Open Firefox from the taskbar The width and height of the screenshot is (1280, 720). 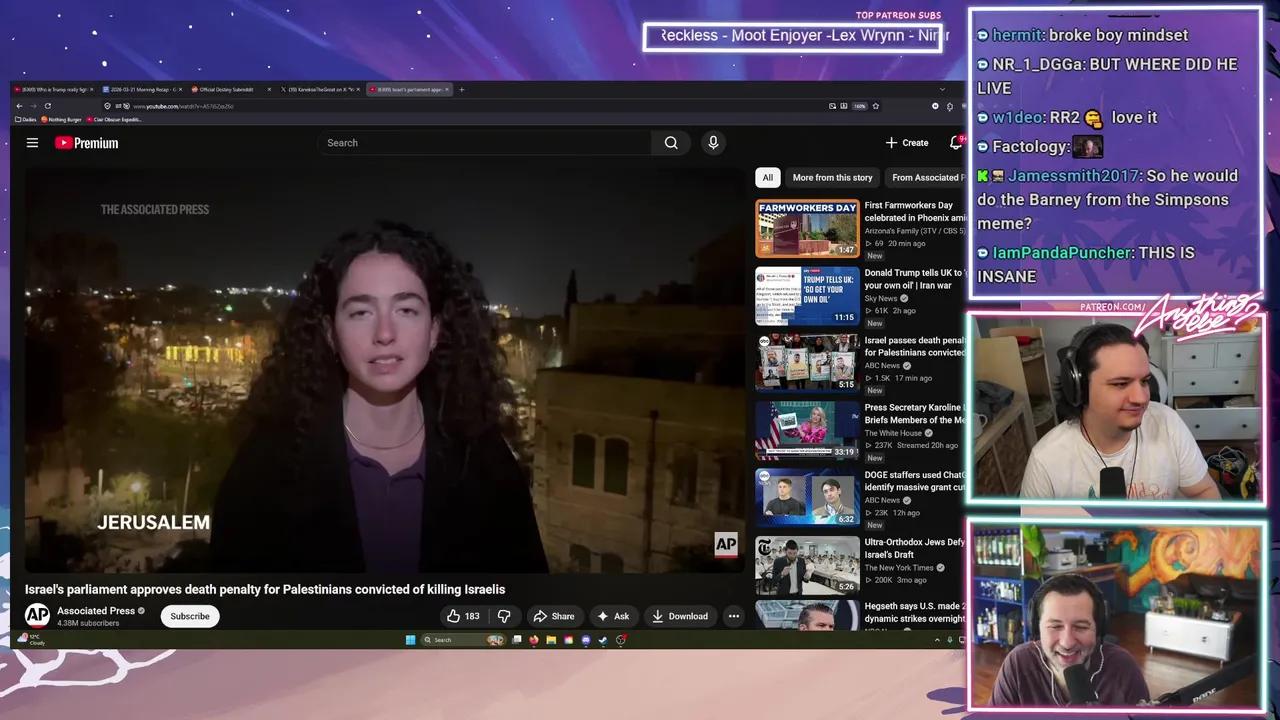(533, 640)
